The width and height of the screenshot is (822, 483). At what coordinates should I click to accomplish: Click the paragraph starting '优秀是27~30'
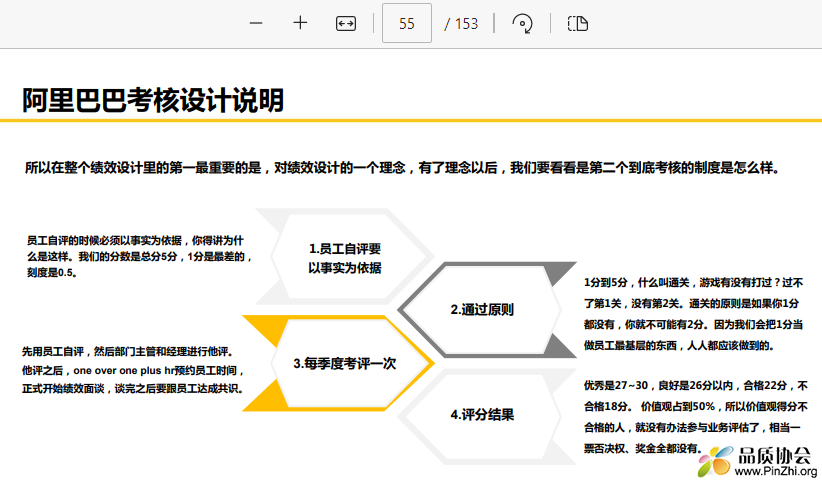pyautogui.click(x=696, y=417)
